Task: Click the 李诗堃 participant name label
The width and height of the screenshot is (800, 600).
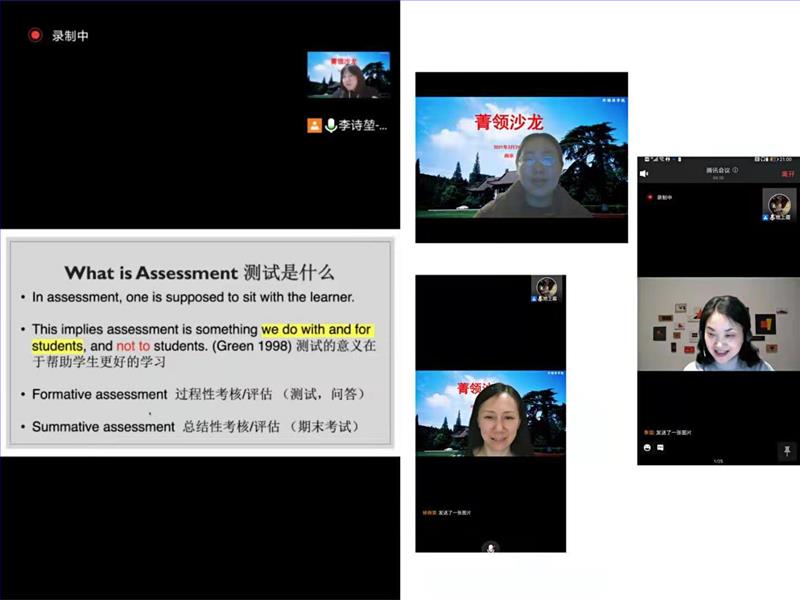Action: point(362,125)
